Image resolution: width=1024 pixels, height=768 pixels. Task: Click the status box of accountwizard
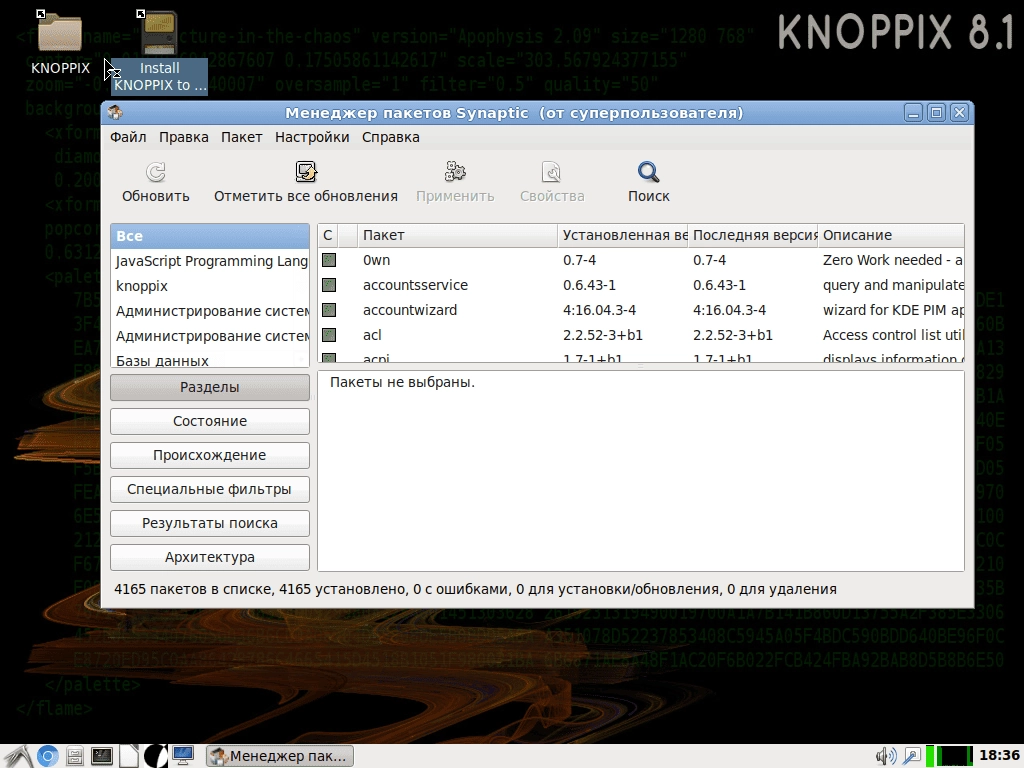[329, 310]
